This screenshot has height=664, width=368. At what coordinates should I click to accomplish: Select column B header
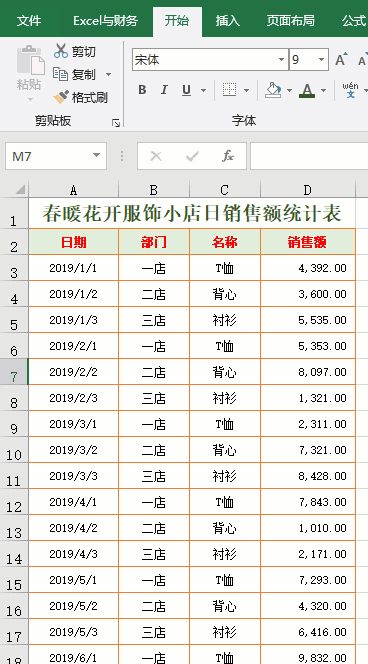(x=154, y=190)
